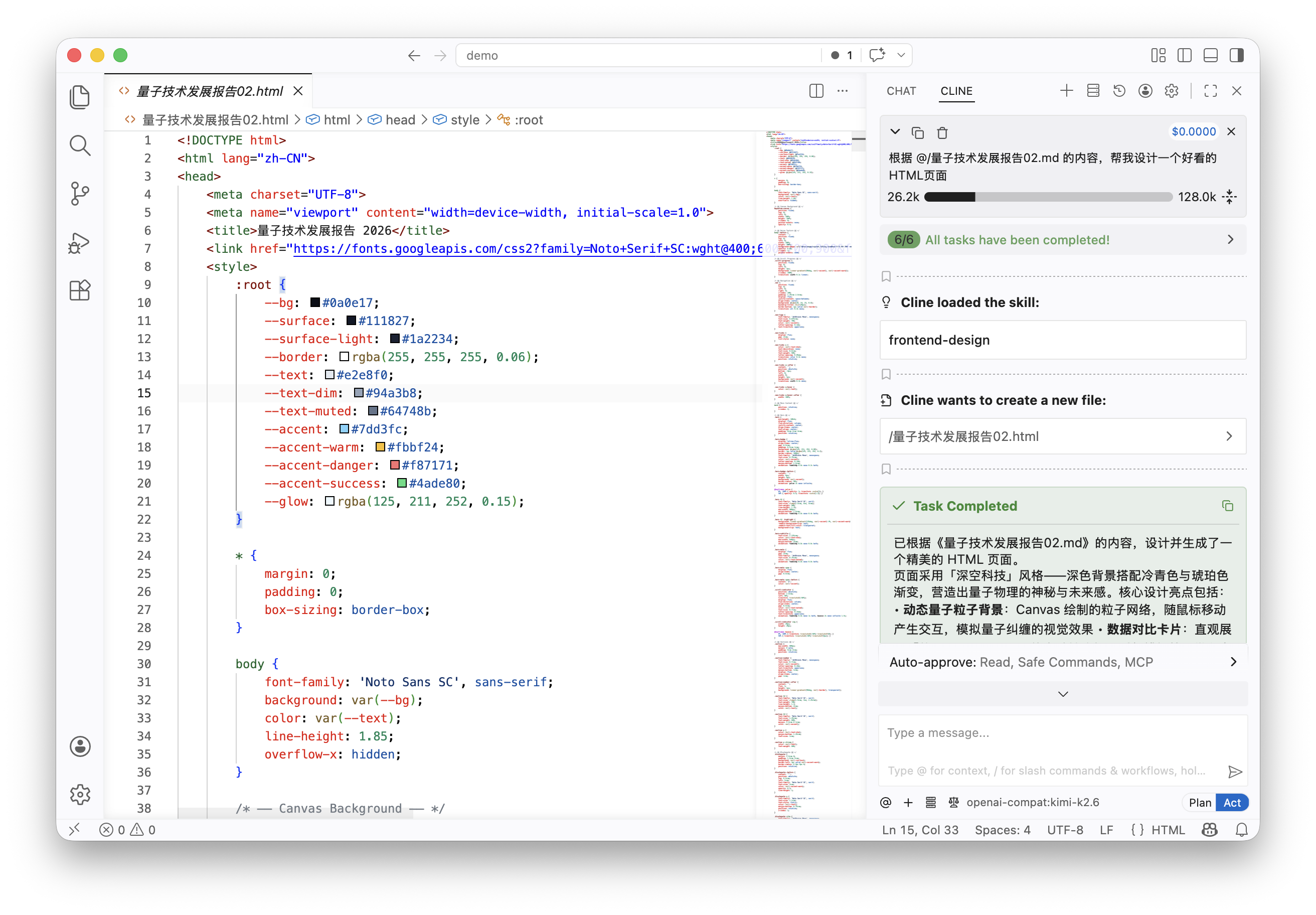Open the Extensions view in activity bar
The width and height of the screenshot is (1316, 915).
[x=80, y=290]
